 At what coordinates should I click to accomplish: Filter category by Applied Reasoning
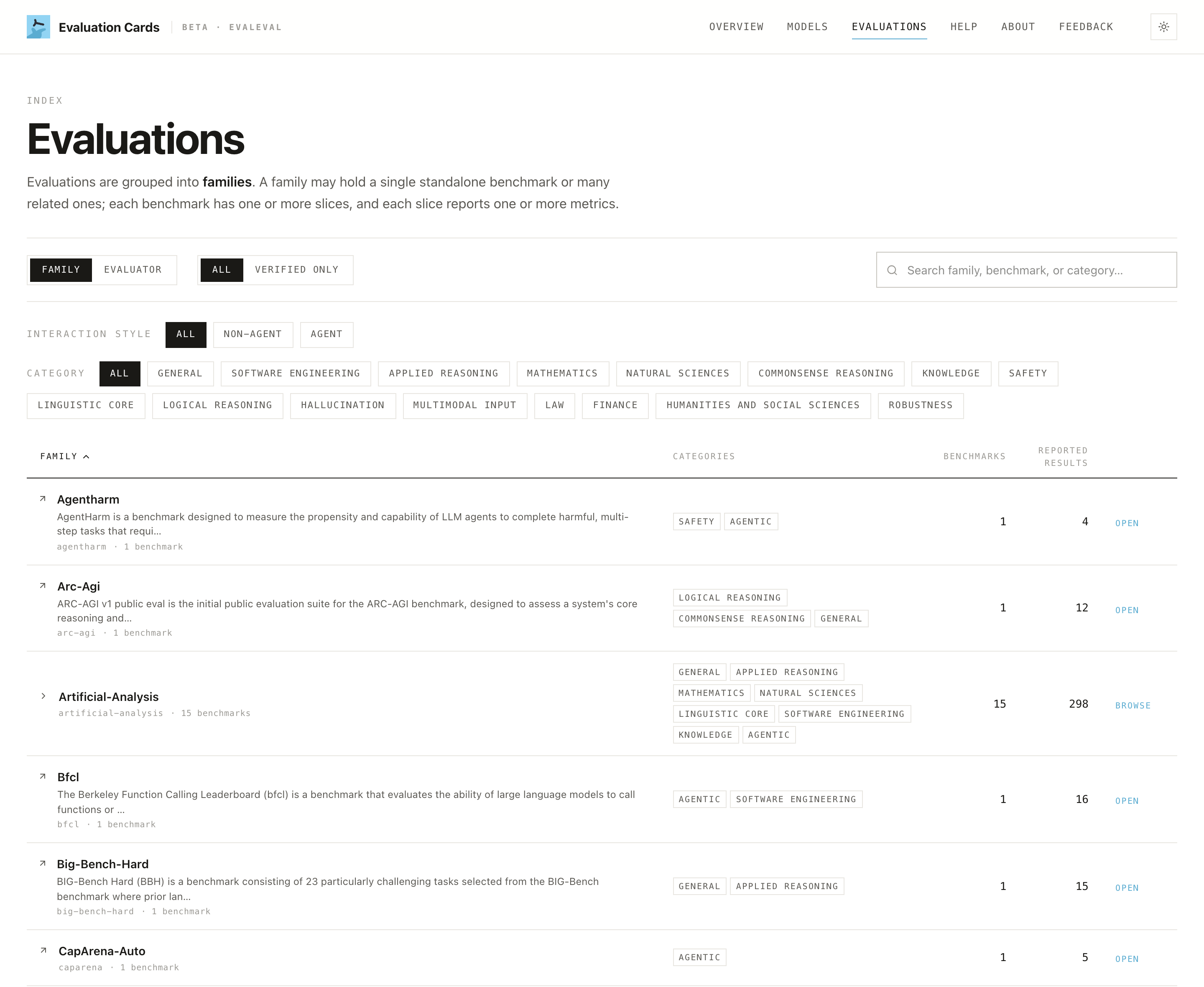(444, 373)
